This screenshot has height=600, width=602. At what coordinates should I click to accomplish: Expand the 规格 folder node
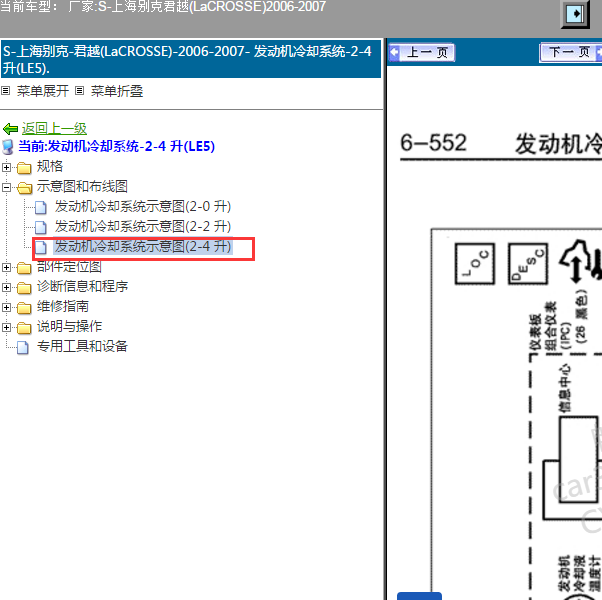tap(6, 167)
